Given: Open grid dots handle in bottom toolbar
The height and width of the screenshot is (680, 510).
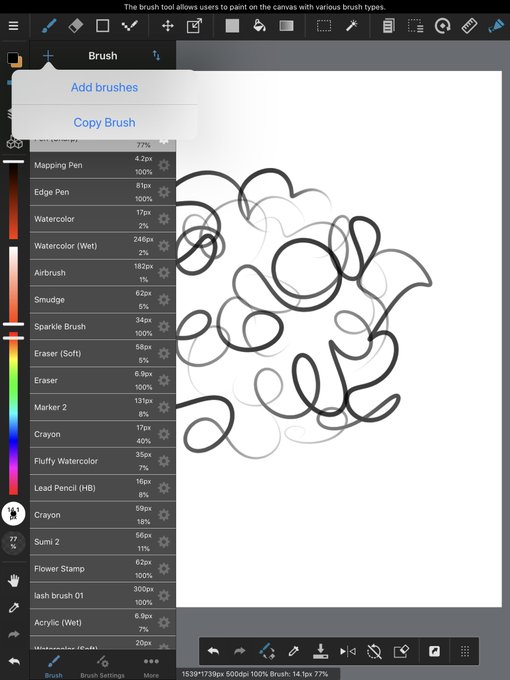Looking at the screenshot, I should coord(465,651).
